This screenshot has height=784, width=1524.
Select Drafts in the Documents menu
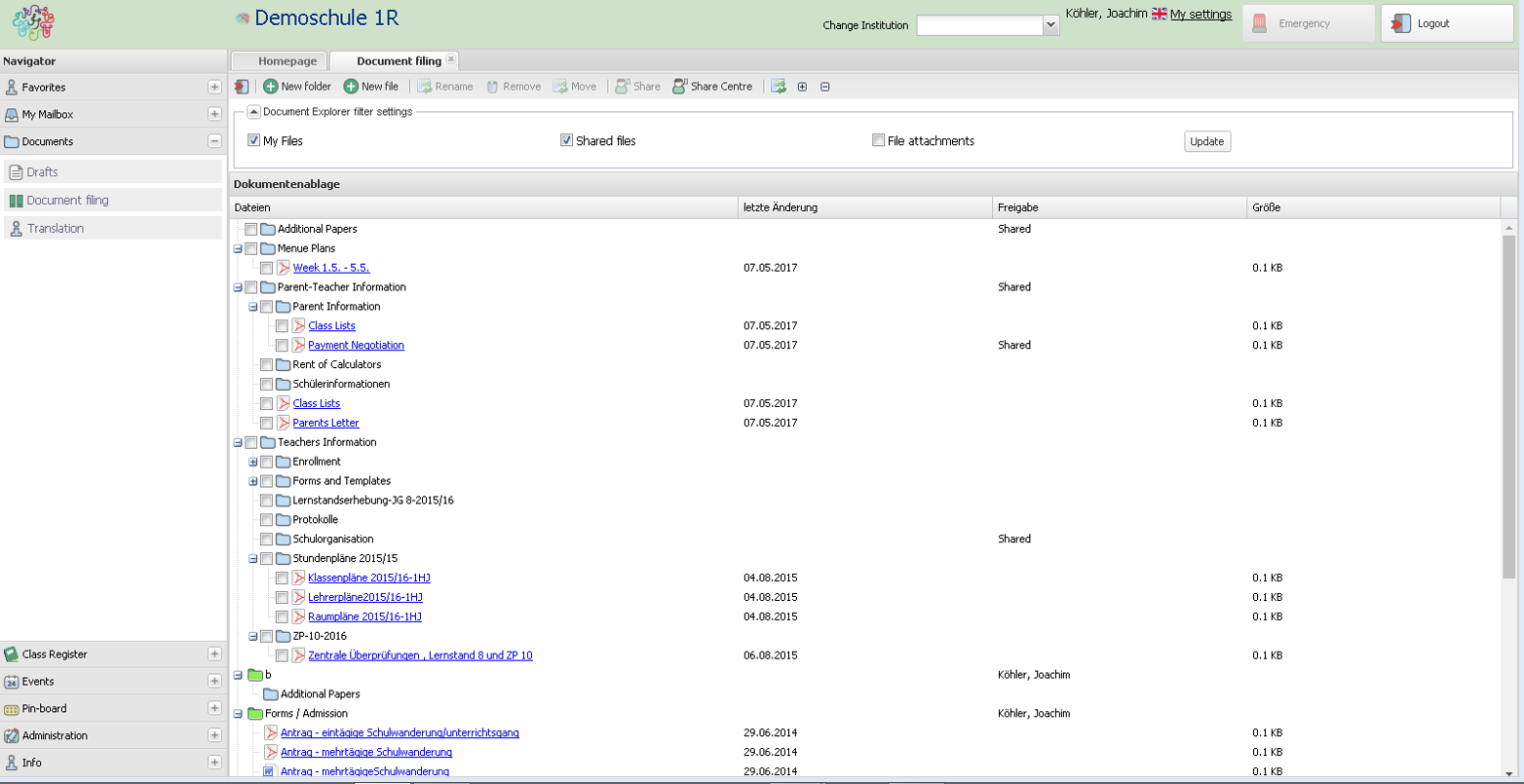43,172
